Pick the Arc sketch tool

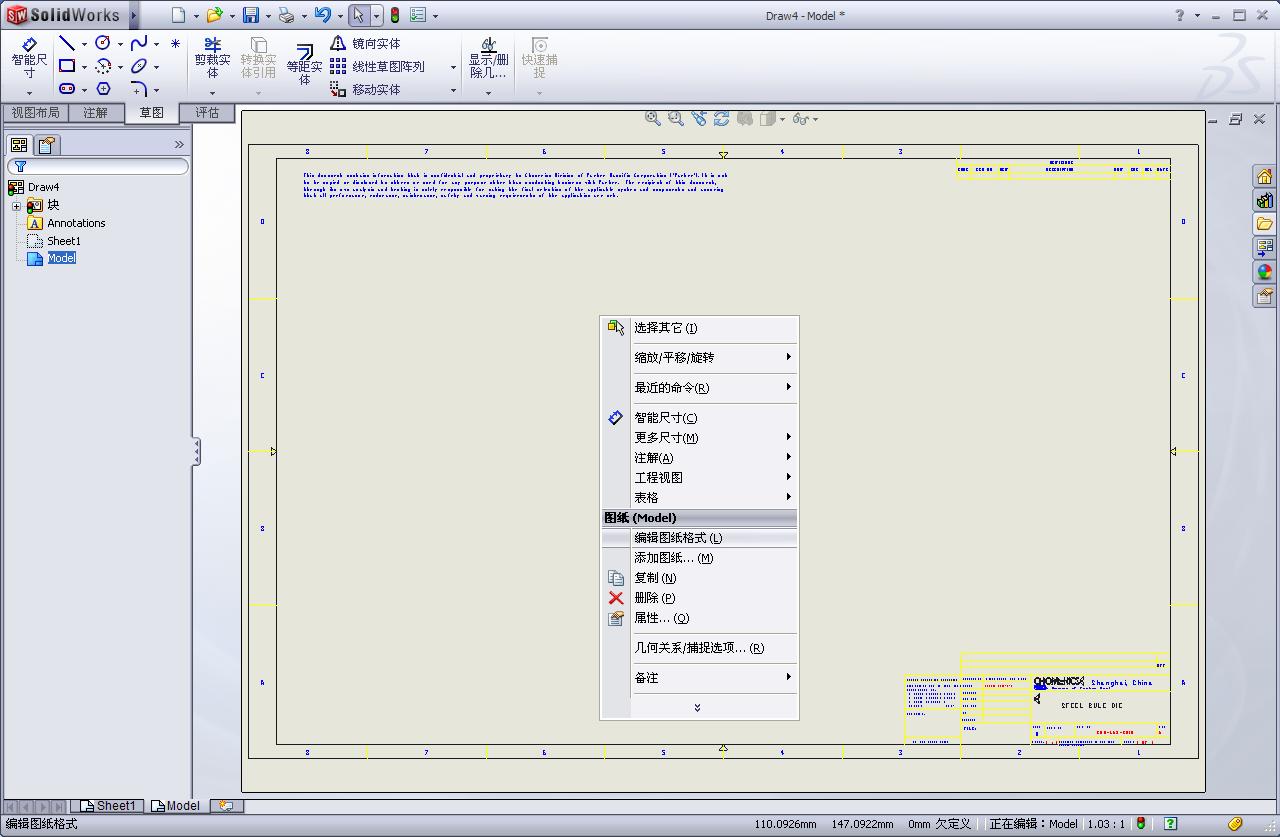[x=103, y=66]
